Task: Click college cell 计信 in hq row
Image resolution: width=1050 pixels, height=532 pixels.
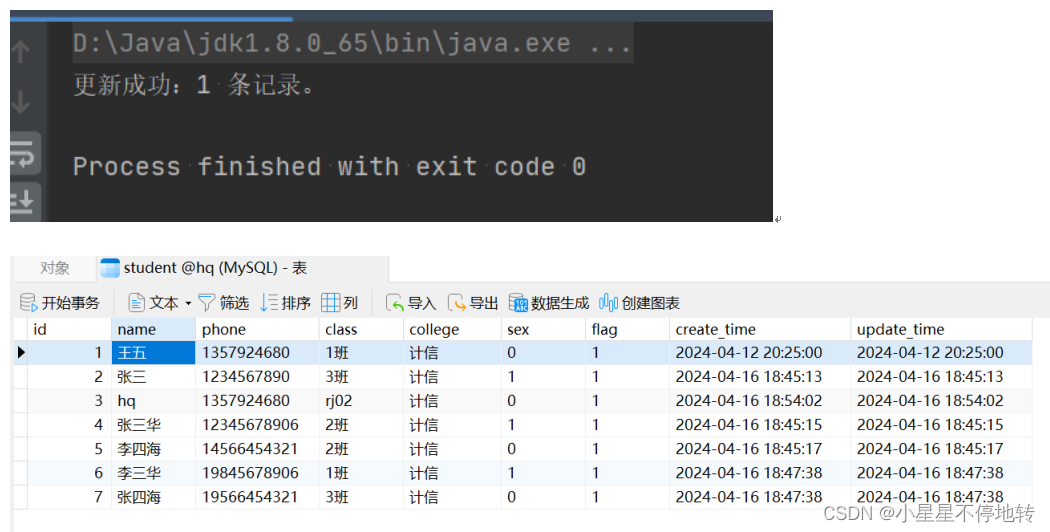Action: (x=452, y=401)
